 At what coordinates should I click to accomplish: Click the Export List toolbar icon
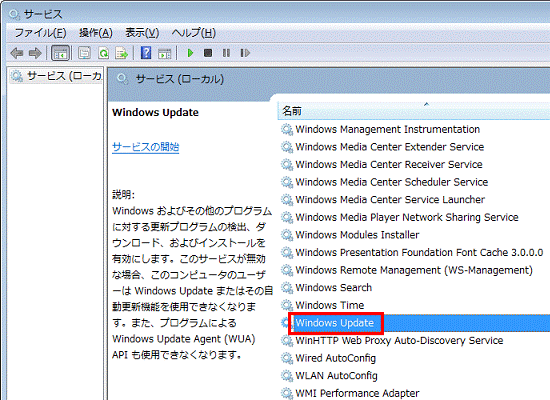point(121,53)
